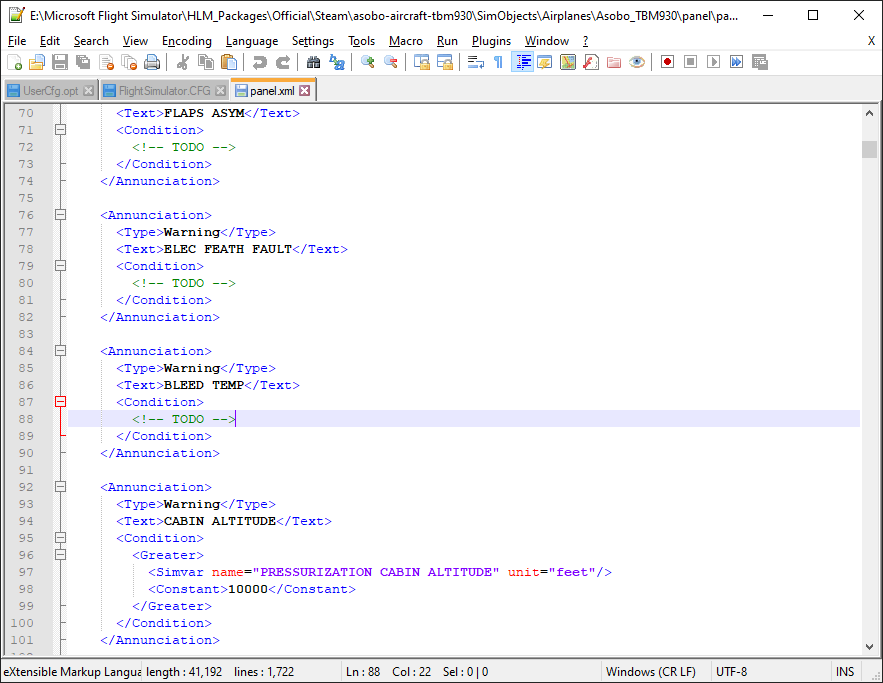Click the Close document toolbar icon

tap(106, 62)
